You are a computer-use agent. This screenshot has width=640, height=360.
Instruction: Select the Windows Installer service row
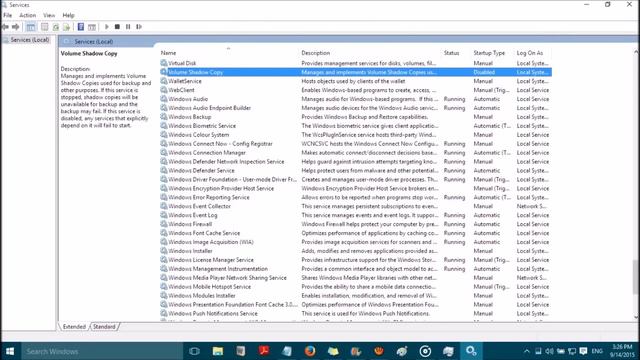[x=355, y=251]
